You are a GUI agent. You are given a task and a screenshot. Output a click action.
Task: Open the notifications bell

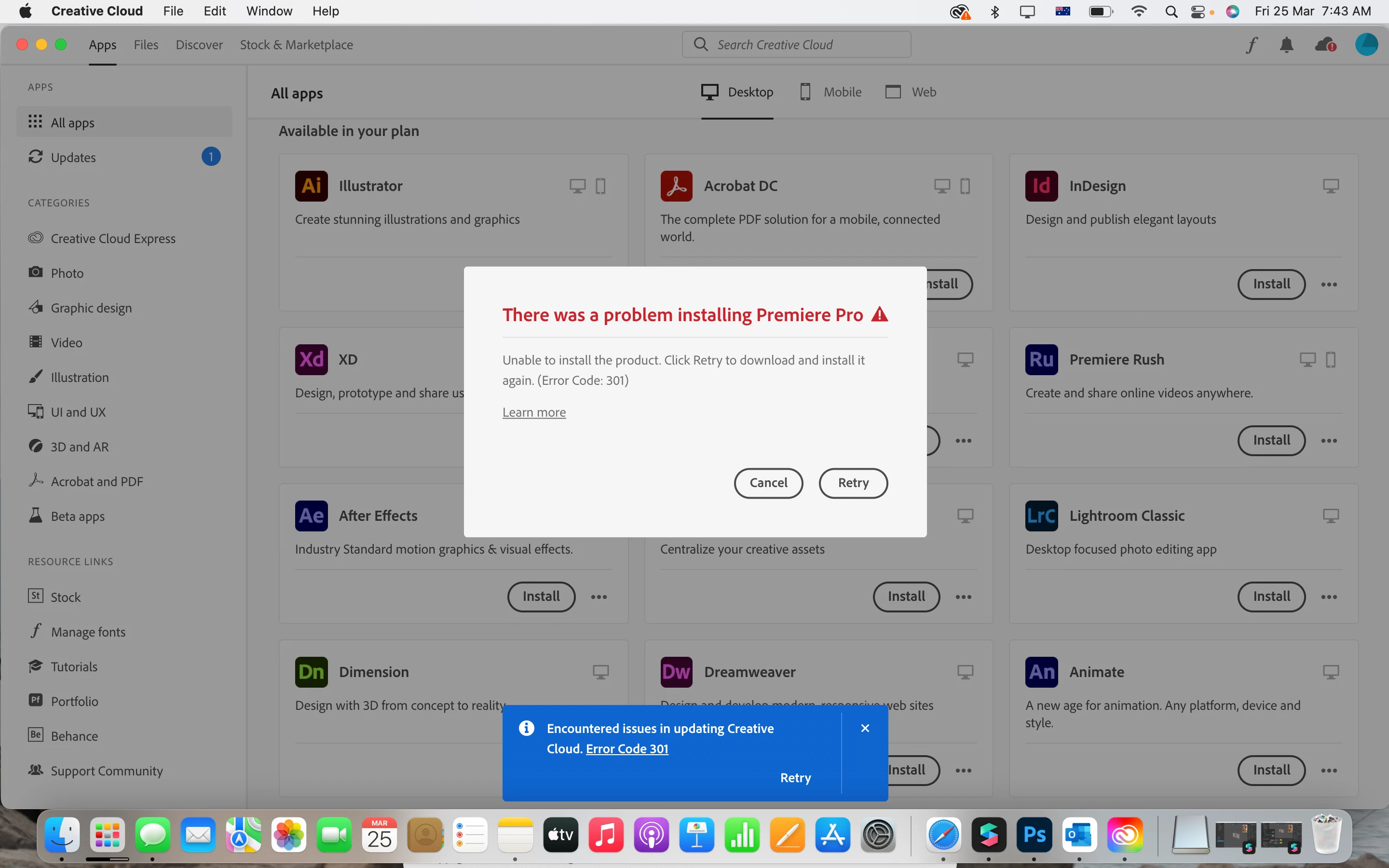click(1287, 45)
